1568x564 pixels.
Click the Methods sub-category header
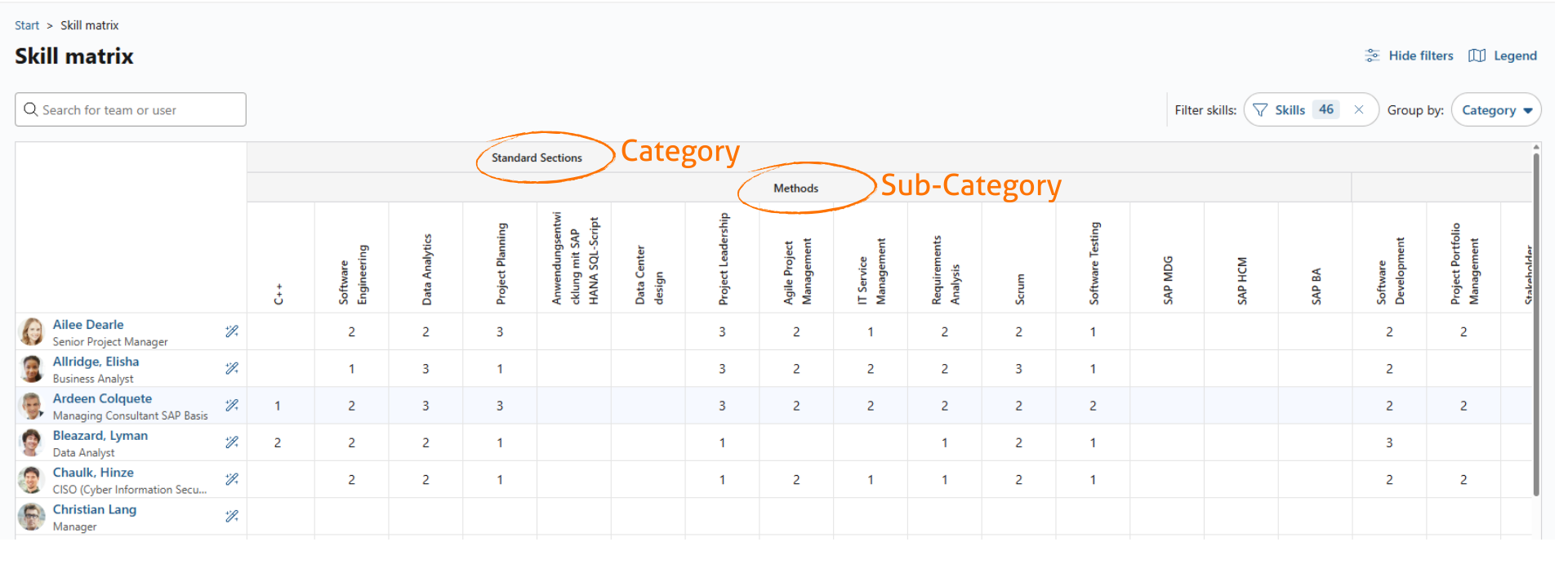click(x=795, y=188)
